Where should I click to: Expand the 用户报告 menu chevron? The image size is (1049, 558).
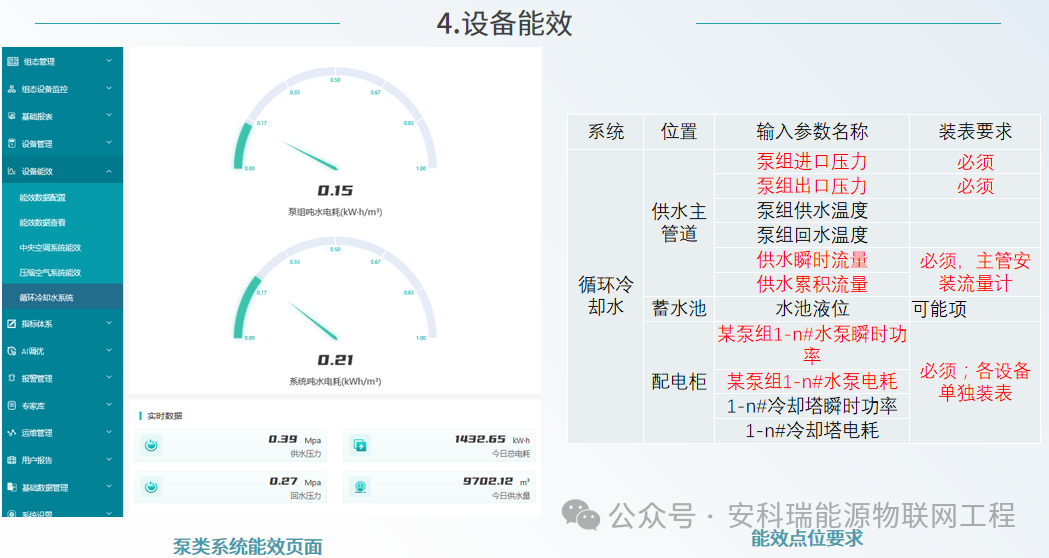coord(109,460)
